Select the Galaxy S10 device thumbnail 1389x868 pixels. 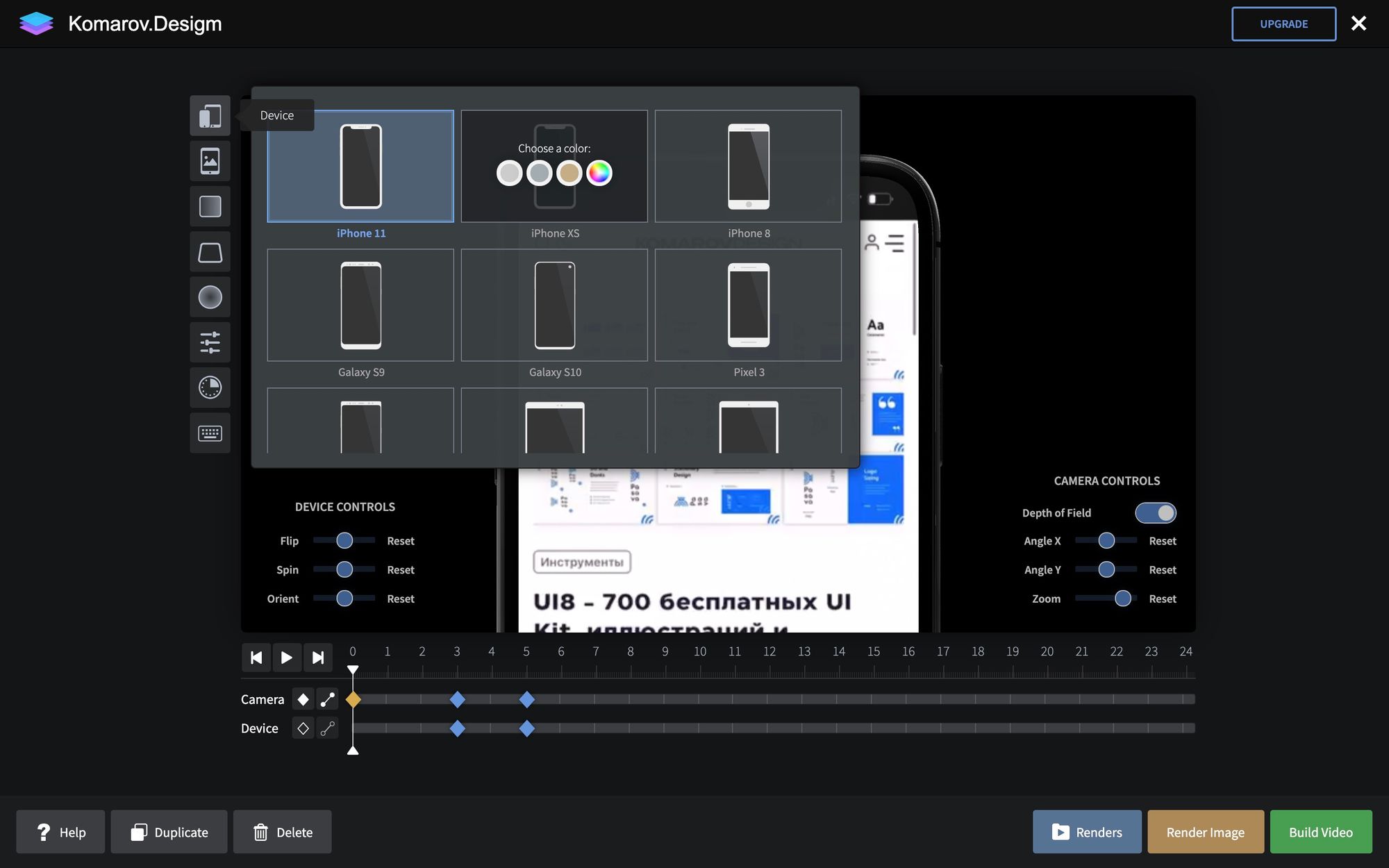[x=554, y=305]
